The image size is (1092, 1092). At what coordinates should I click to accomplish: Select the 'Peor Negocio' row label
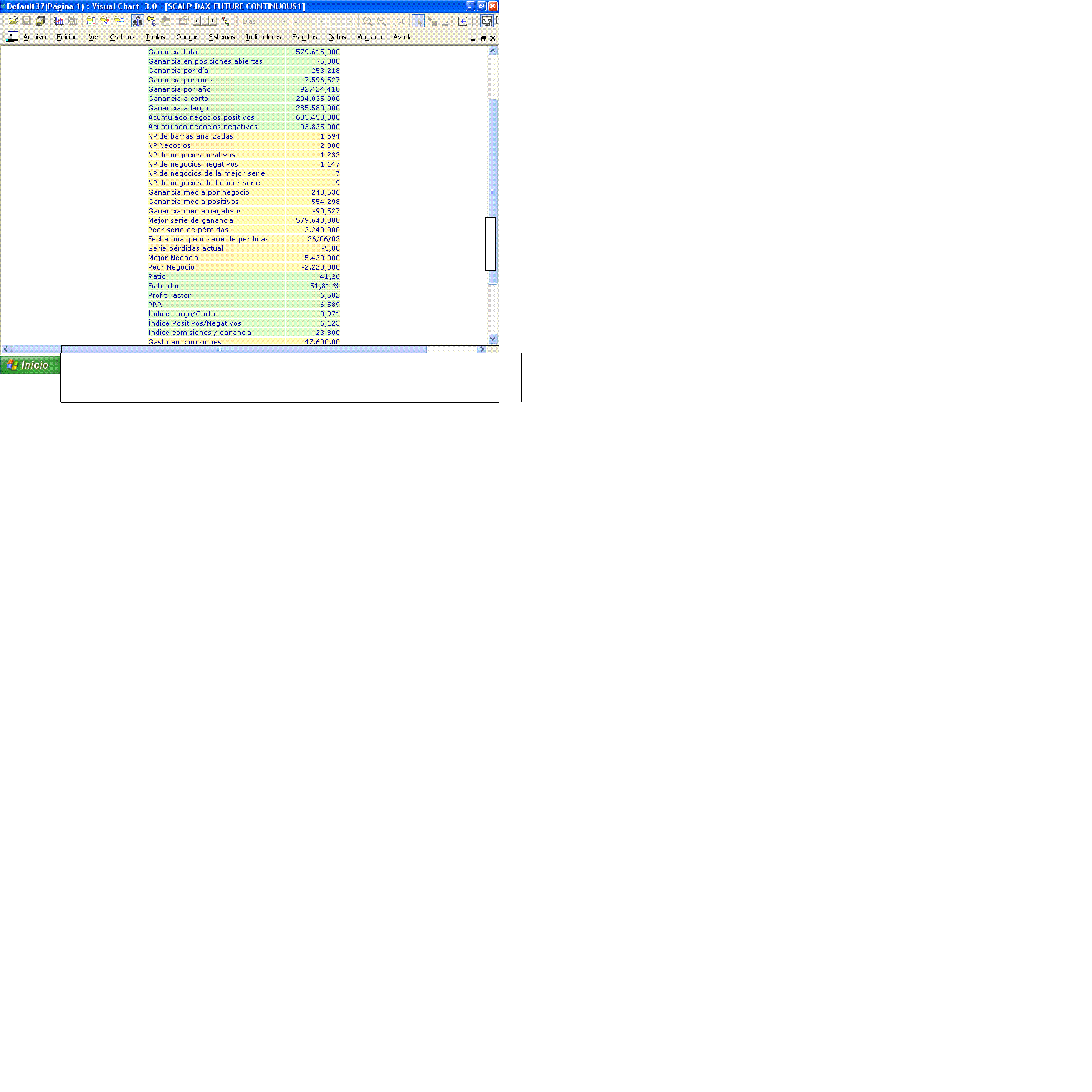pyautogui.click(x=171, y=267)
